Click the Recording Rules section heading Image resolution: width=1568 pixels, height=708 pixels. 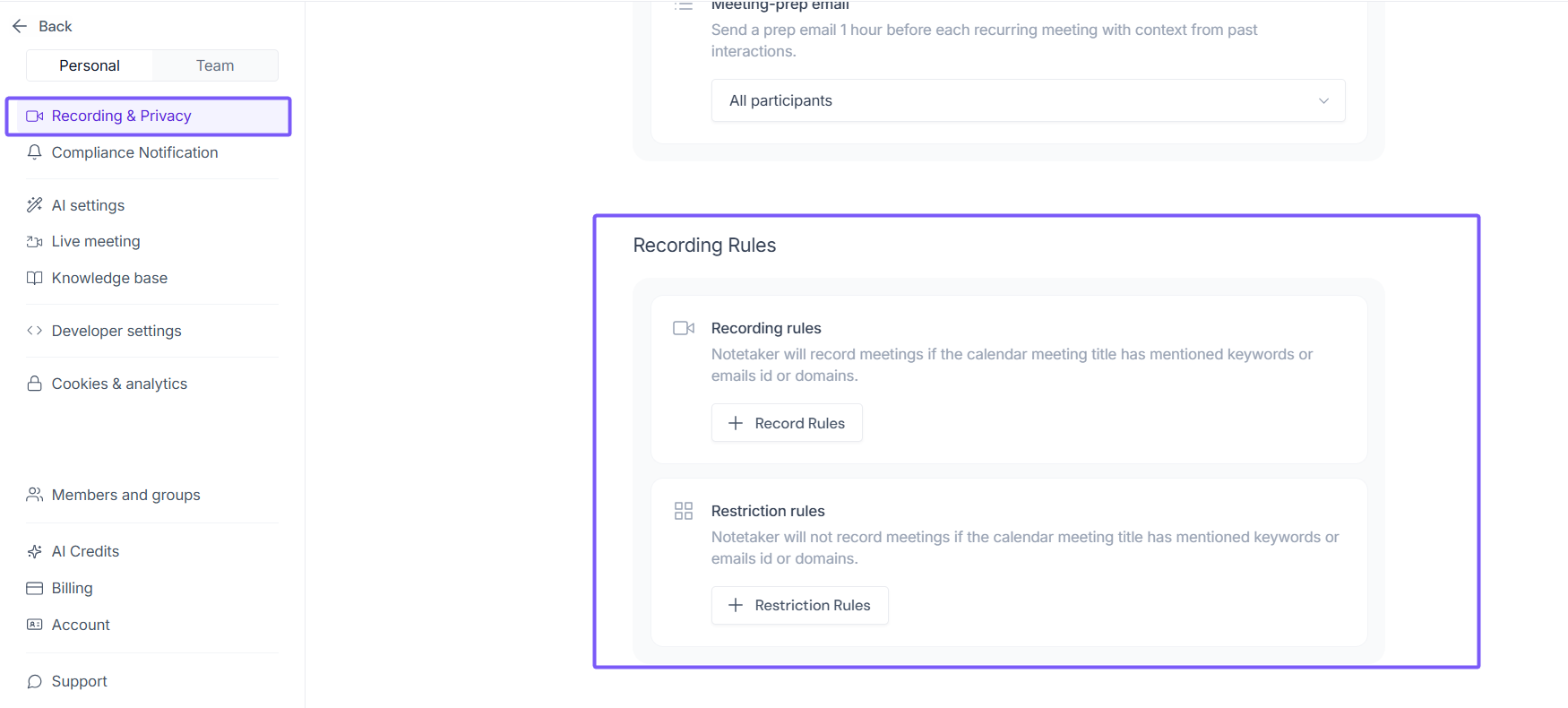click(x=704, y=246)
